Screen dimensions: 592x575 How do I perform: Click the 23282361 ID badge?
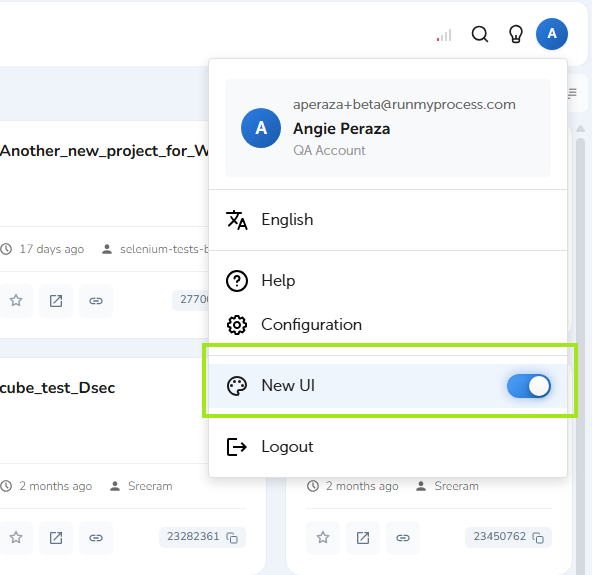coord(202,537)
